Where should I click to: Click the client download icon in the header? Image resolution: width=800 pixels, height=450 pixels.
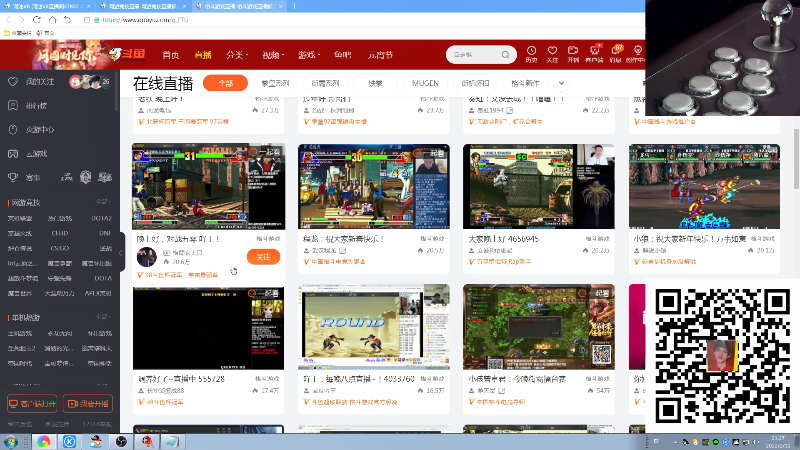pyautogui.click(x=594, y=51)
